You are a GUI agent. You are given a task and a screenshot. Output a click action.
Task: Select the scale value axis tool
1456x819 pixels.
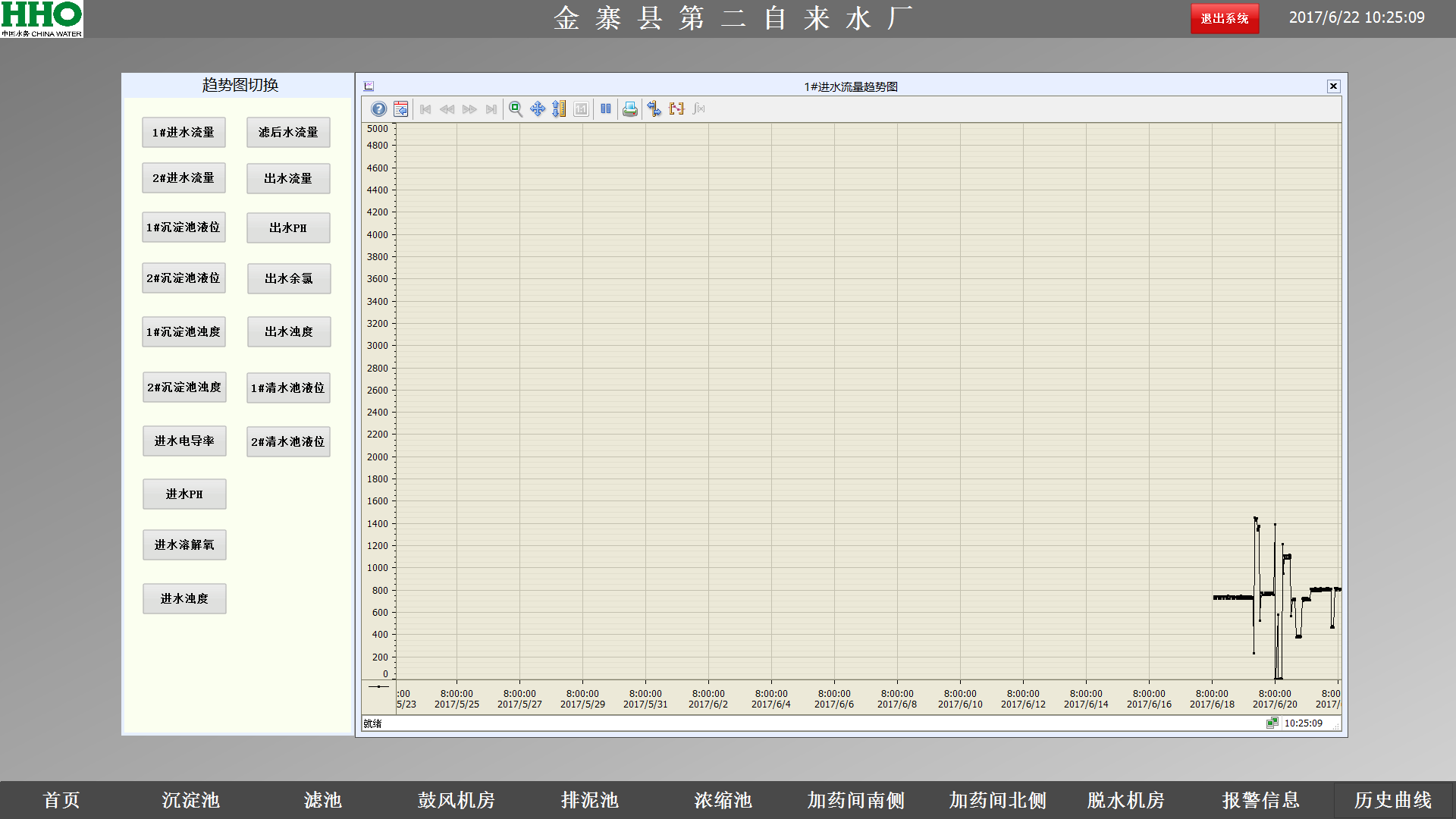559,109
